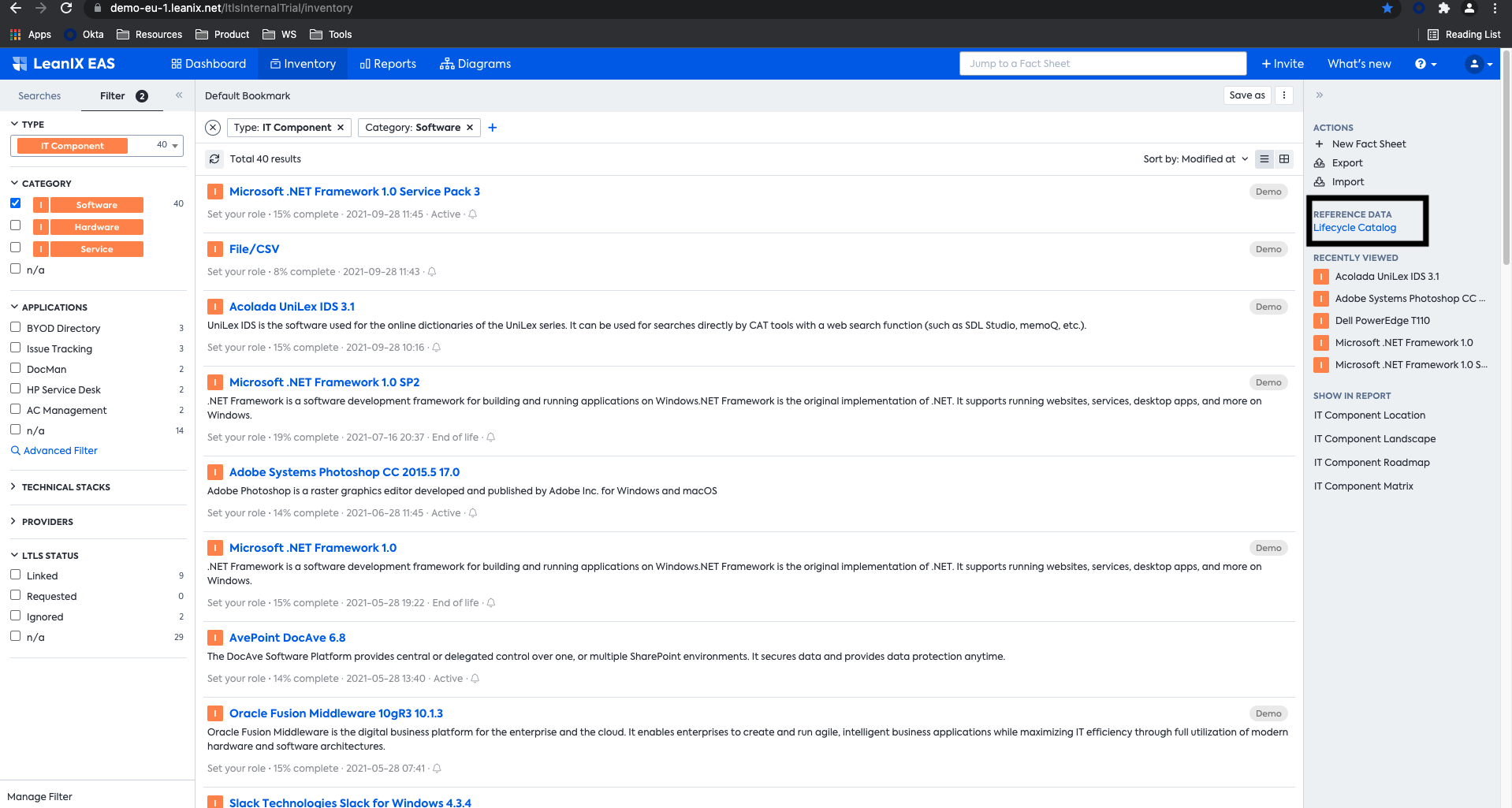Screen dimensions: 1512x808
Task: Go back with the browser back arrow
Action: point(15,8)
